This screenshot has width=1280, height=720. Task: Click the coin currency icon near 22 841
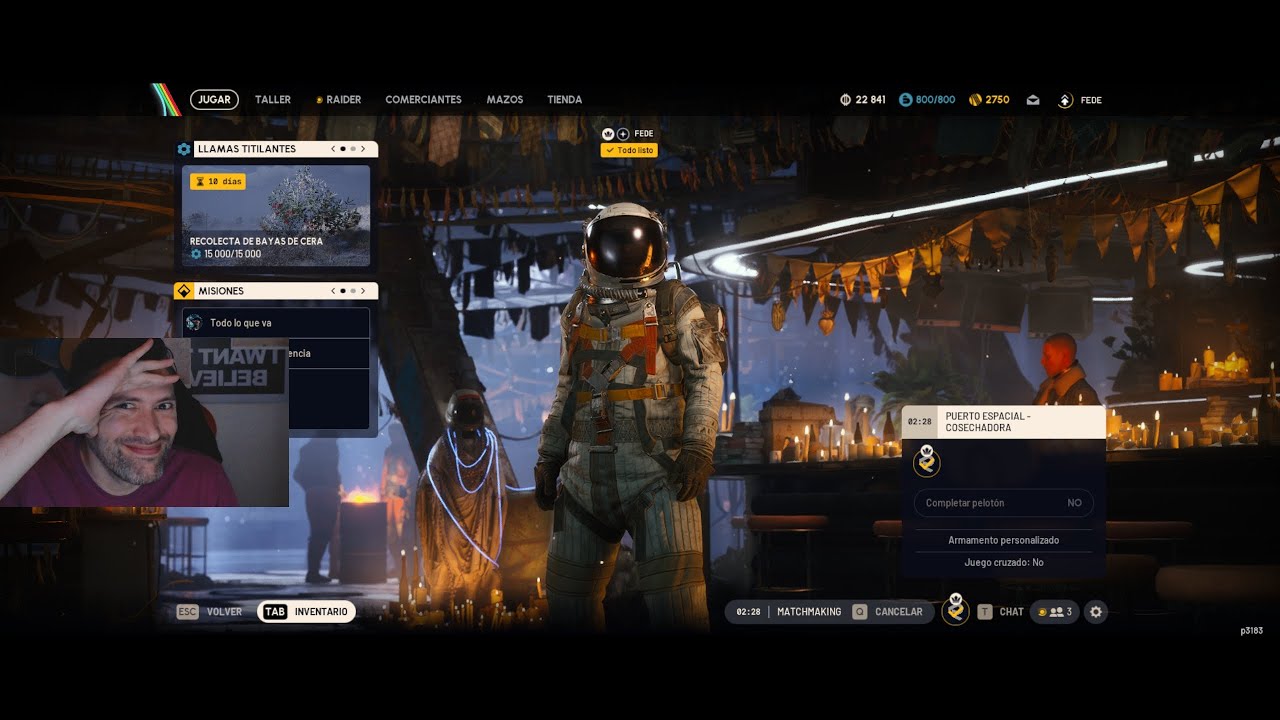[845, 100]
